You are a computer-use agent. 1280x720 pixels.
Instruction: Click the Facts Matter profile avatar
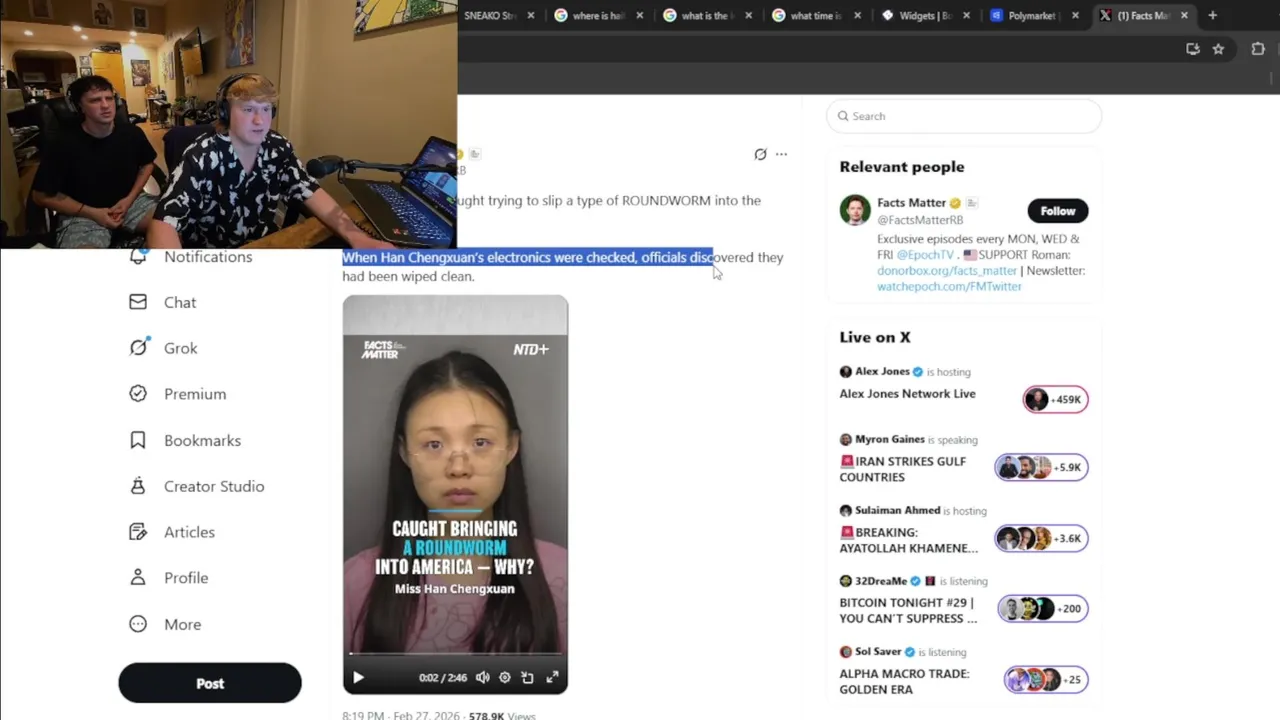855,210
